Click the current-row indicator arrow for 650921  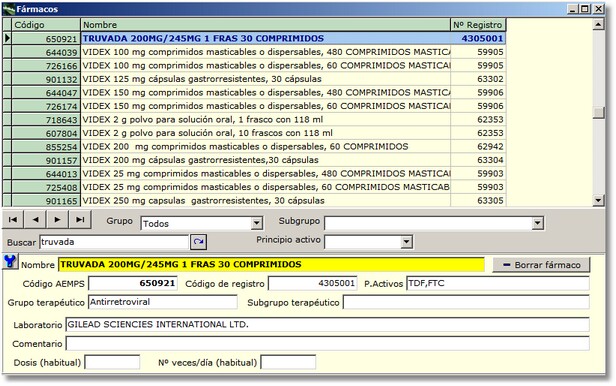(7, 38)
